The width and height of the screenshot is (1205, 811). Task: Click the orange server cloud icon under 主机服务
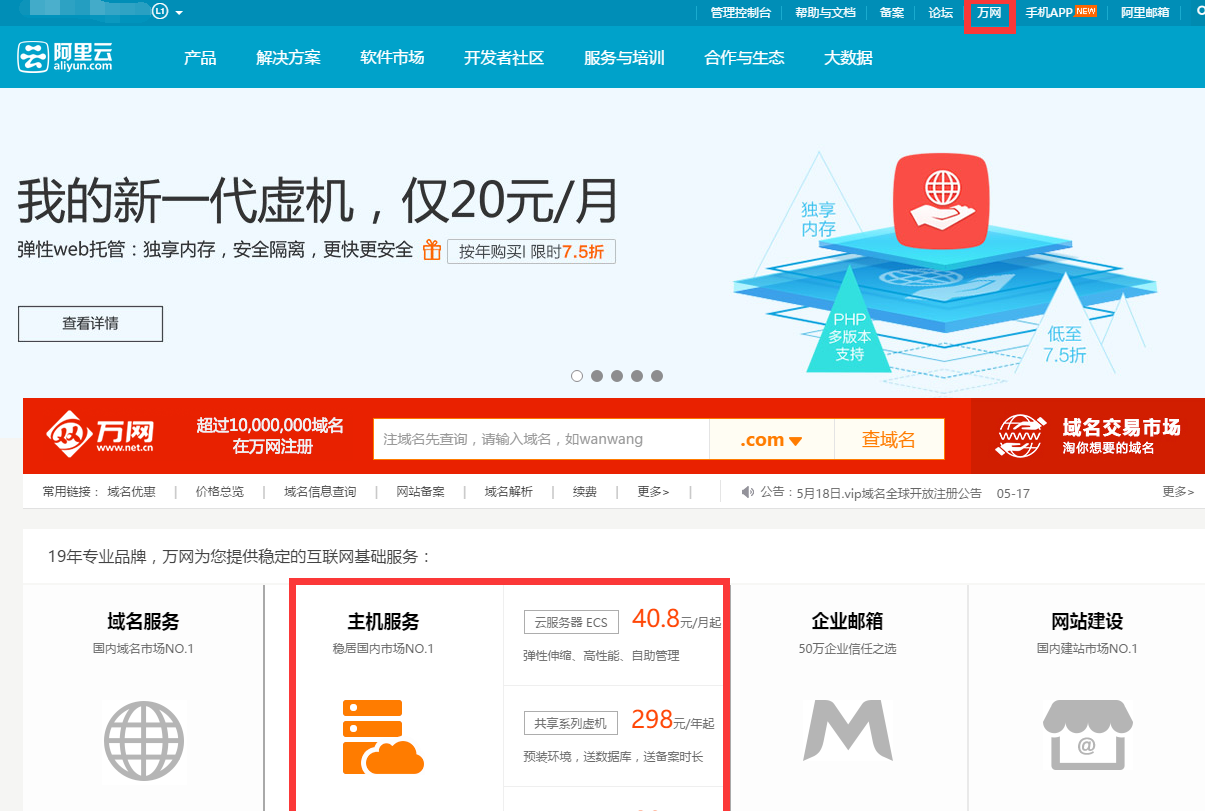coord(383,737)
